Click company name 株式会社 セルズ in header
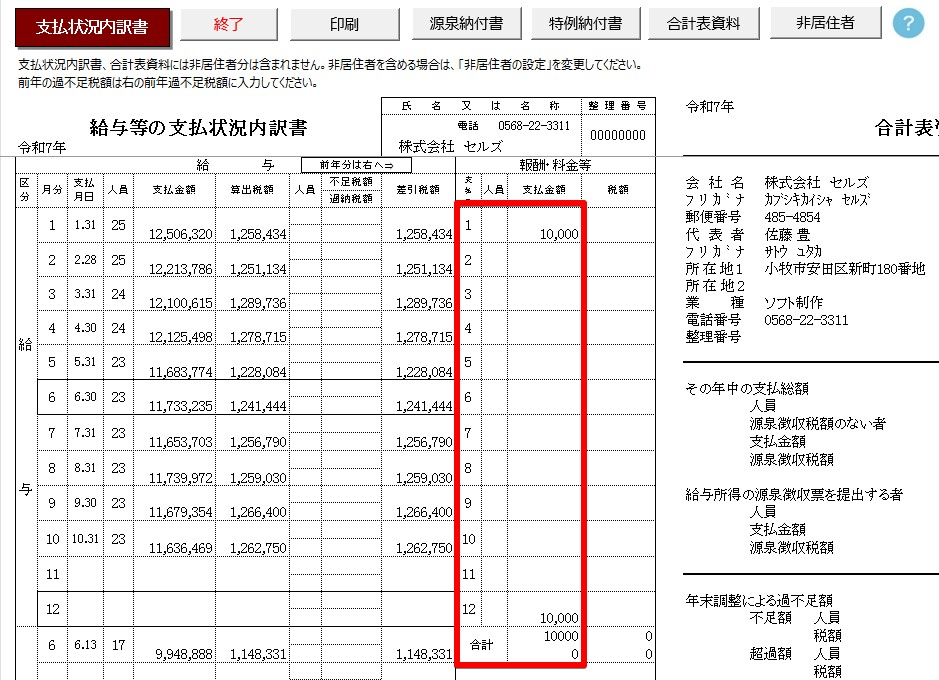The width and height of the screenshot is (939, 680). coord(437,145)
